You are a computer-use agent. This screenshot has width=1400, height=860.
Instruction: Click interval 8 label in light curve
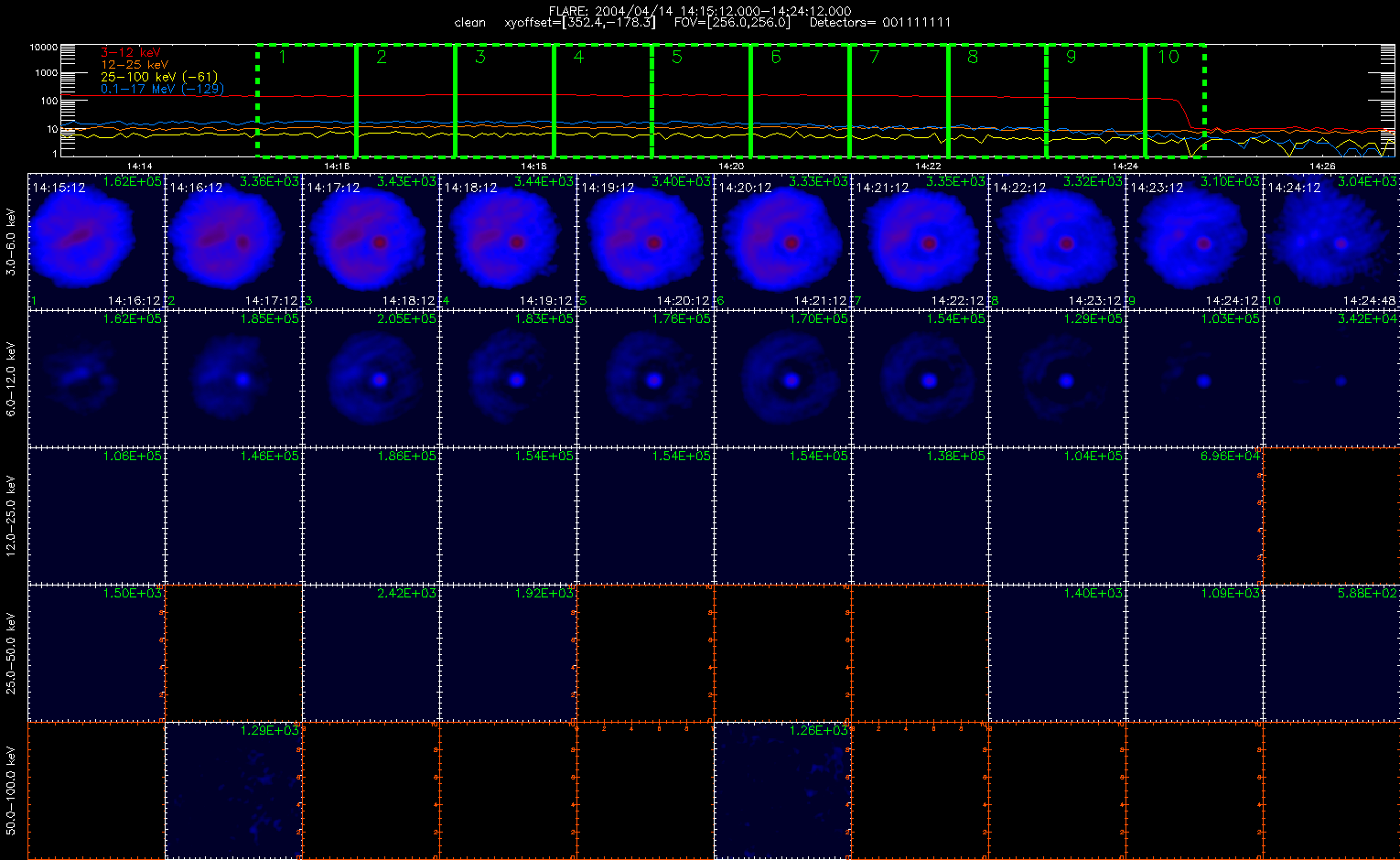pyautogui.click(x=973, y=58)
